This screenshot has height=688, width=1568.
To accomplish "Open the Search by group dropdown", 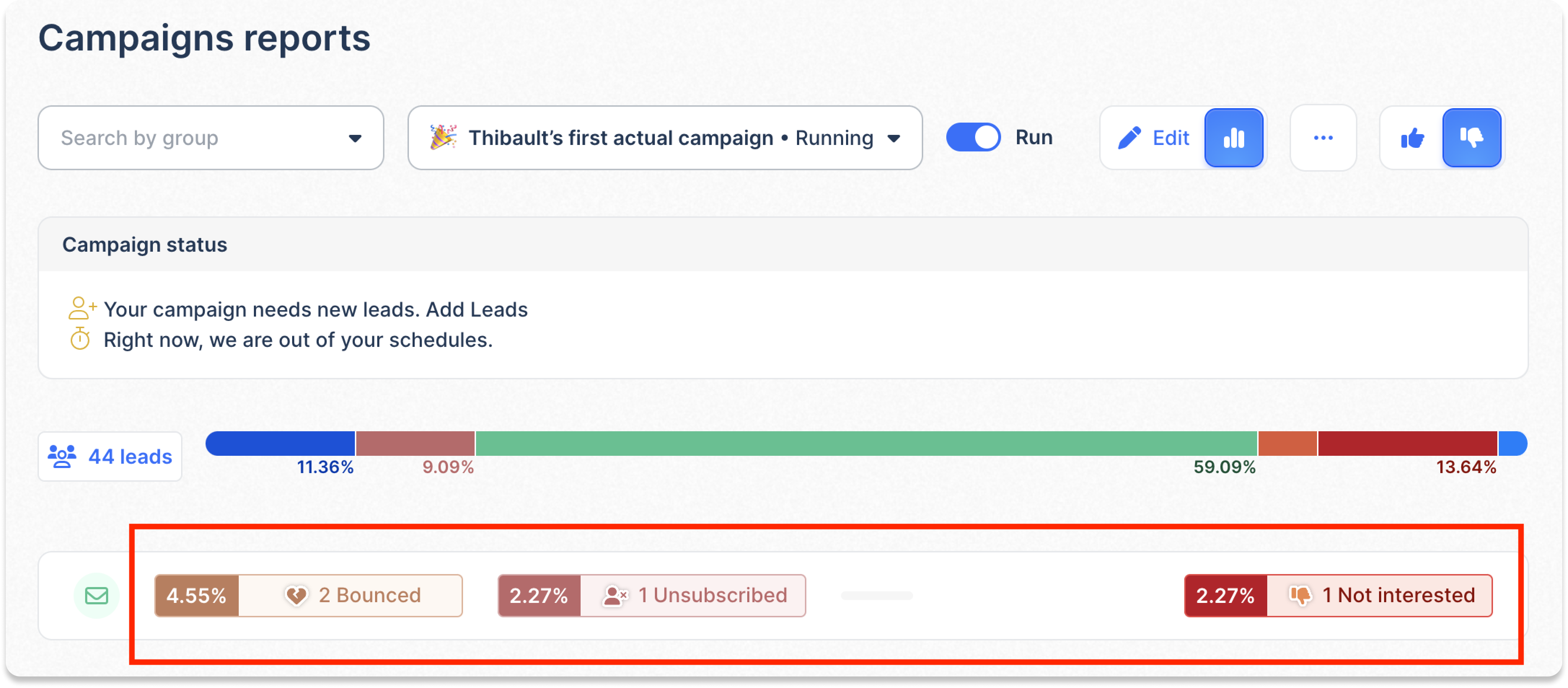I will pos(211,138).
